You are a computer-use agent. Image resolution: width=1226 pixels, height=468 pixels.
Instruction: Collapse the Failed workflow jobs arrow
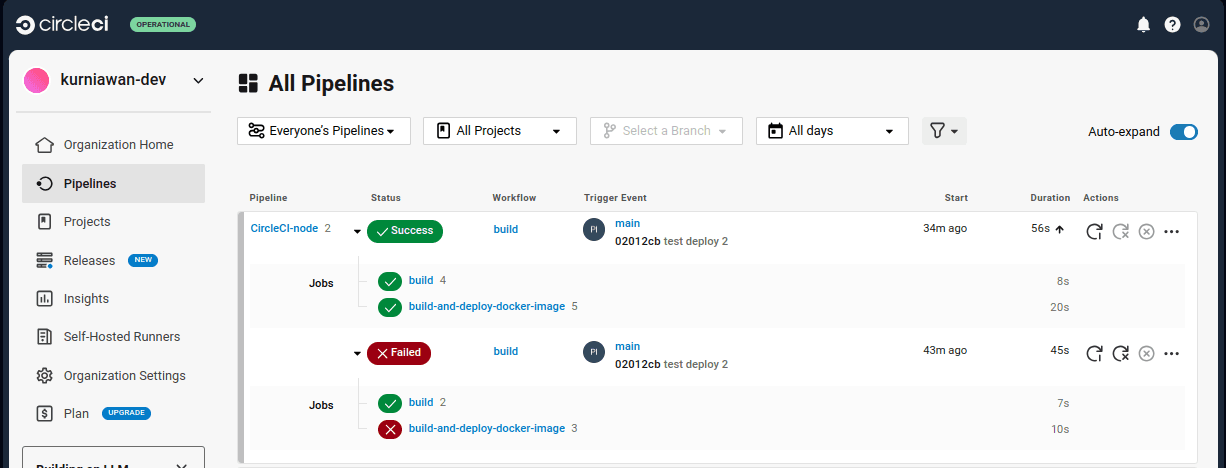(357, 353)
